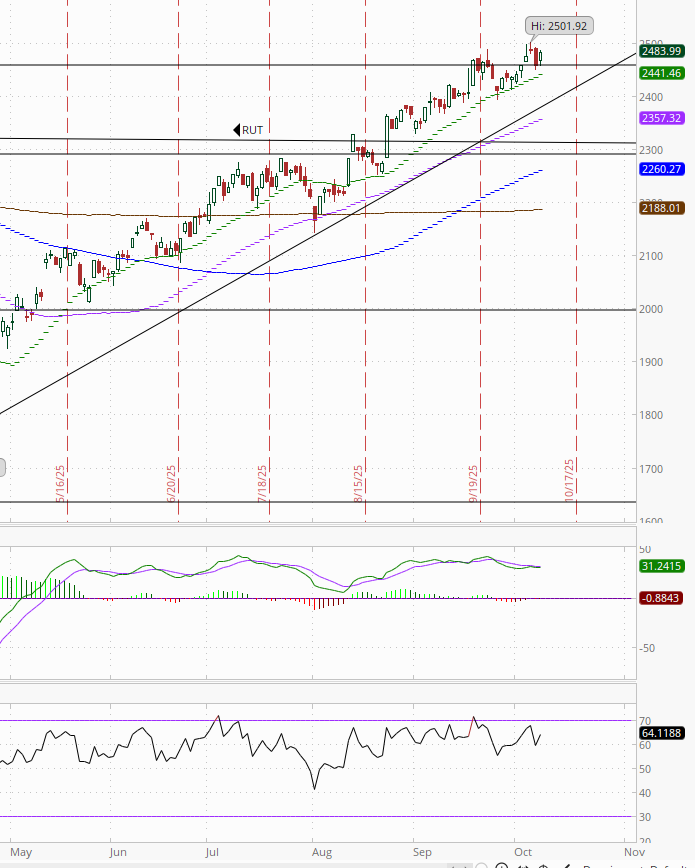Click the 5/16/25 expiration date label
This screenshot has width=695, height=868.
60,483
